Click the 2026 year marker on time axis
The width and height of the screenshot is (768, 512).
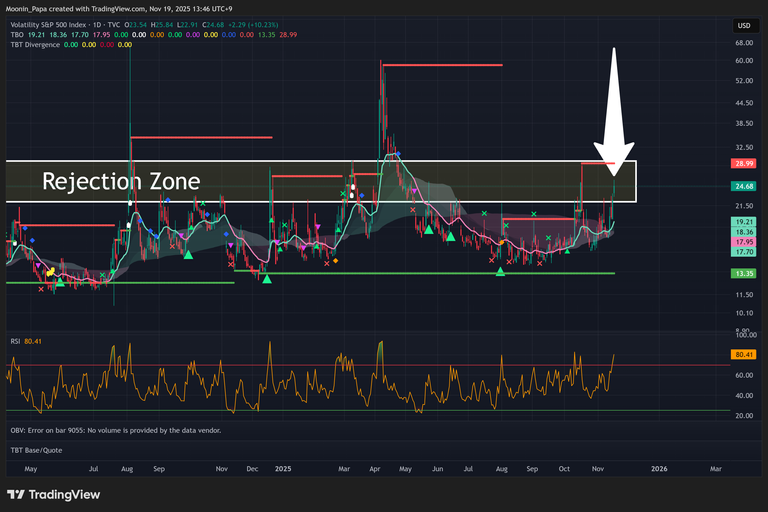659,467
